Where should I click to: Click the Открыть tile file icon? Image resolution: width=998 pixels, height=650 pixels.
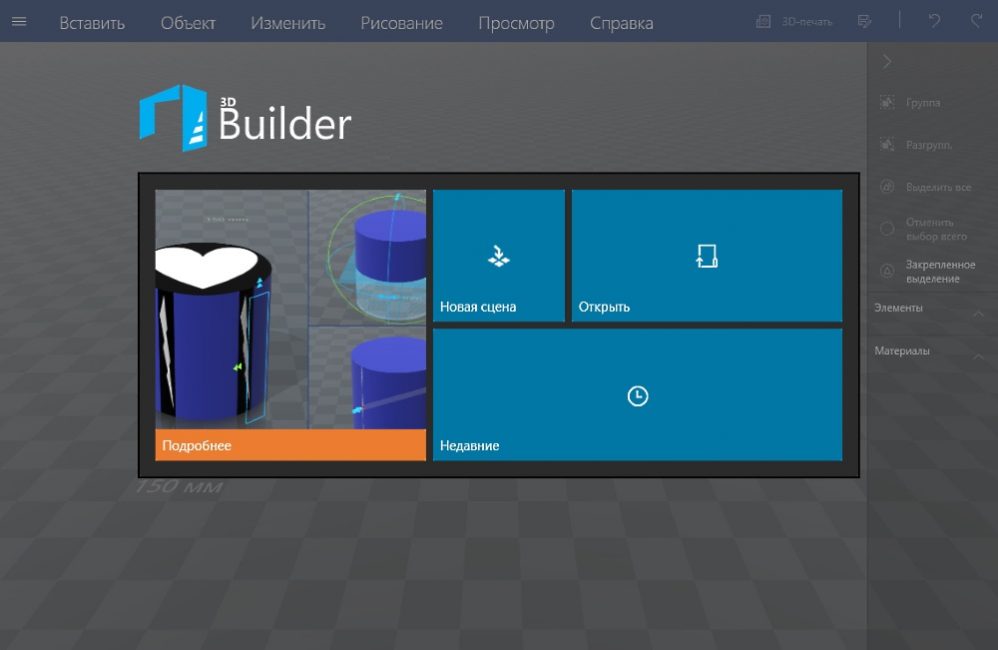click(706, 256)
